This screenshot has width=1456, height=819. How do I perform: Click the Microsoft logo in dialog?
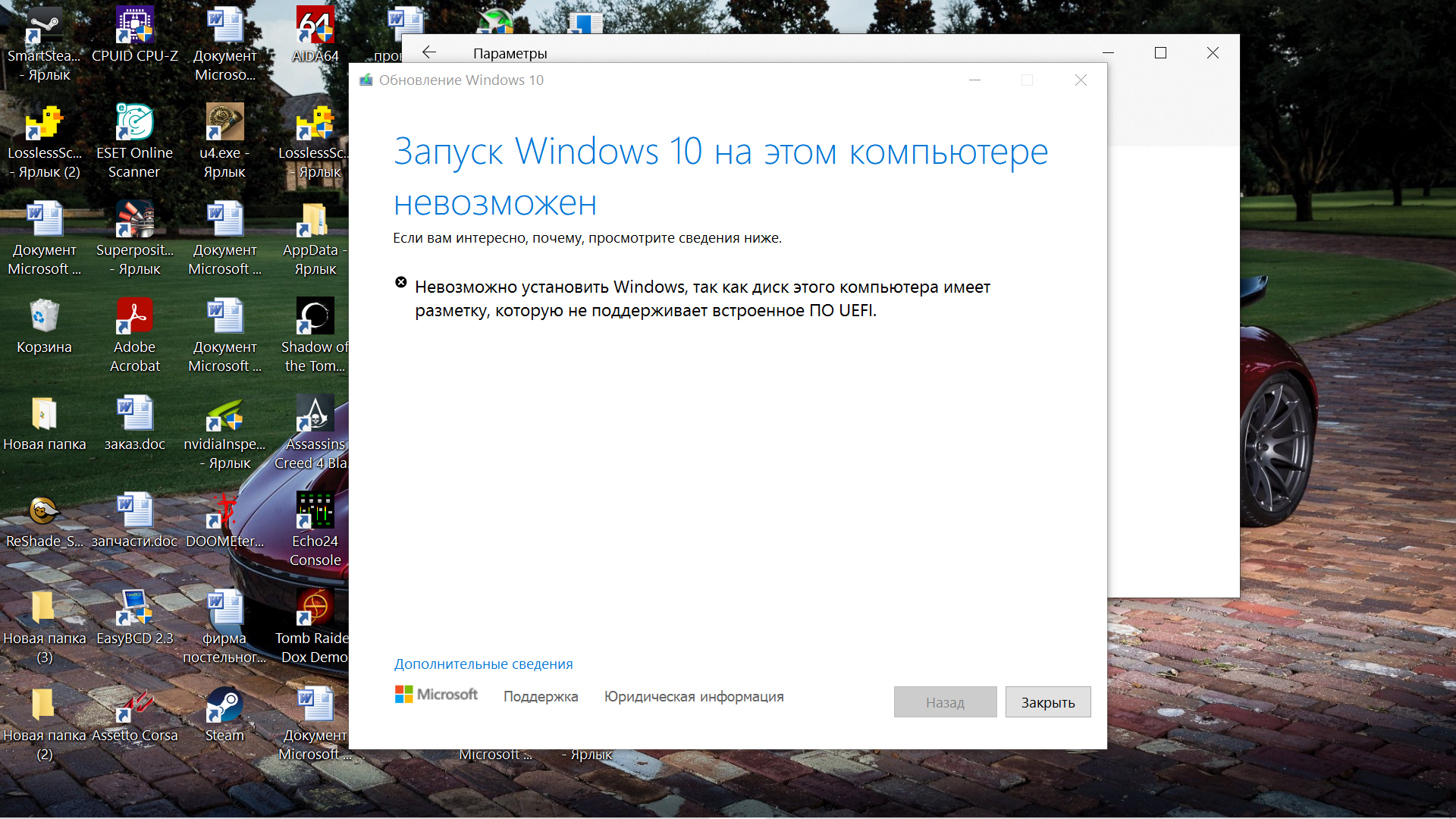click(x=436, y=695)
